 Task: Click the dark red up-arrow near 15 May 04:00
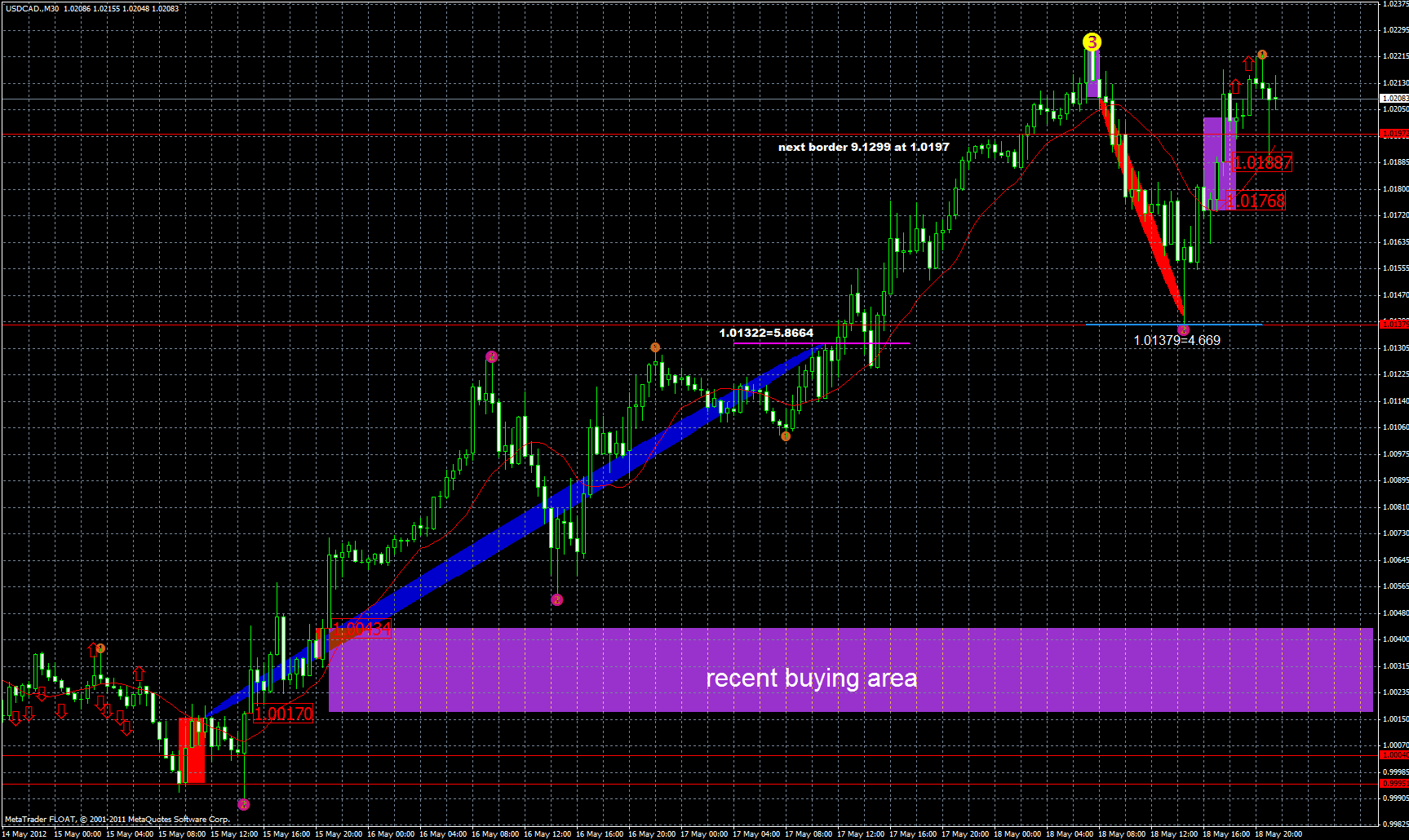pos(139,674)
